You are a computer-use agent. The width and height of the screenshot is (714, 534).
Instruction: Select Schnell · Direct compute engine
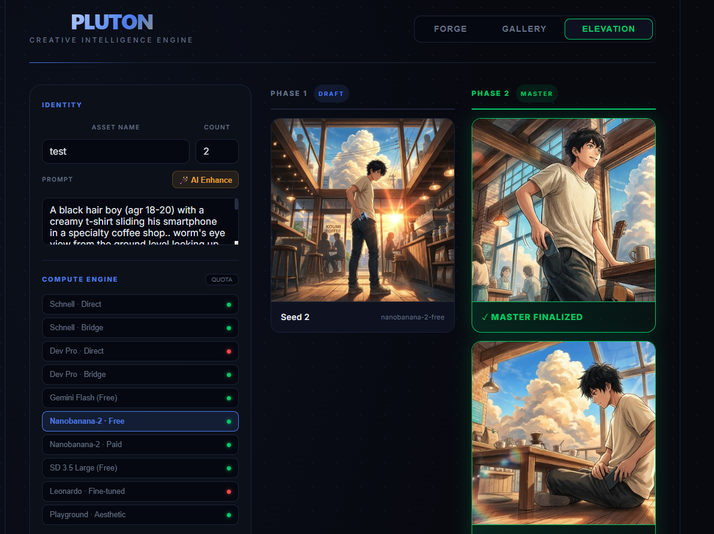(x=140, y=304)
